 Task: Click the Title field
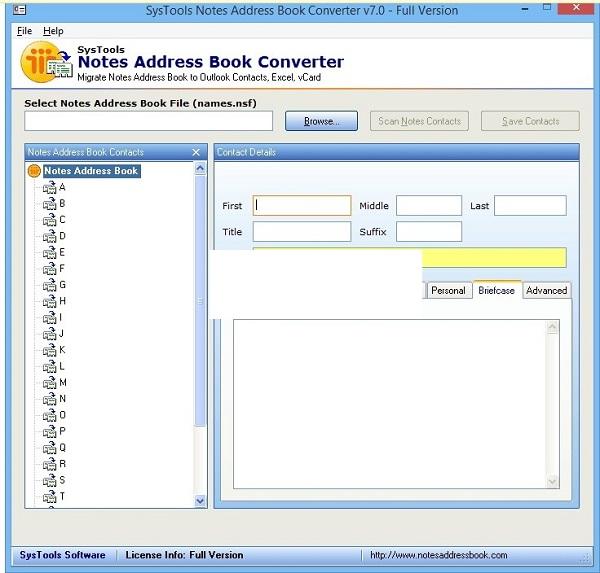tap(302, 232)
